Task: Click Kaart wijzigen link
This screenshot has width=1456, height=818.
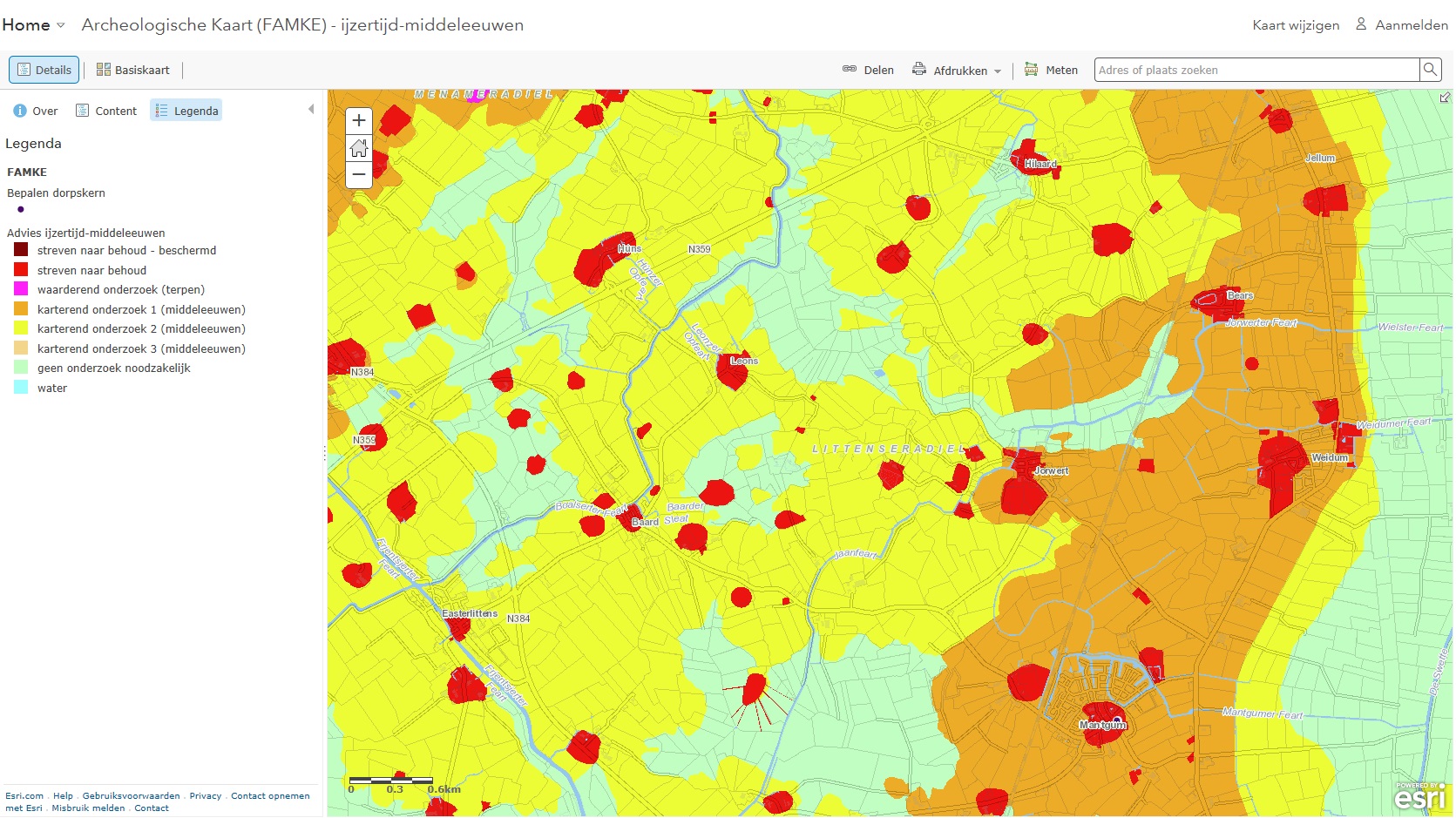Action: (x=1296, y=25)
